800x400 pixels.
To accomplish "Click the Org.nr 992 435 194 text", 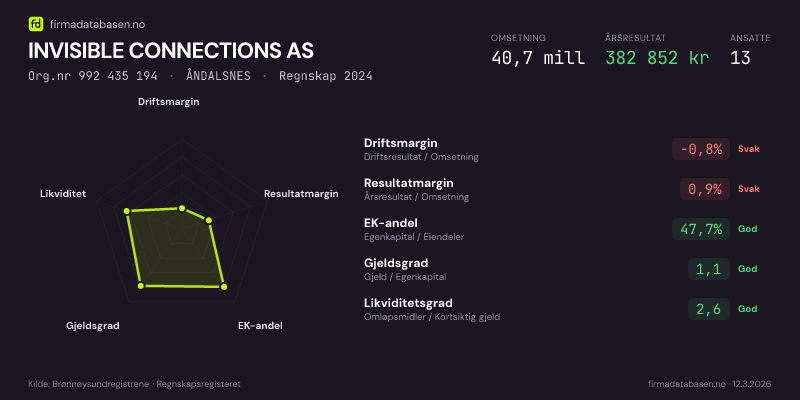I will (92, 77).
